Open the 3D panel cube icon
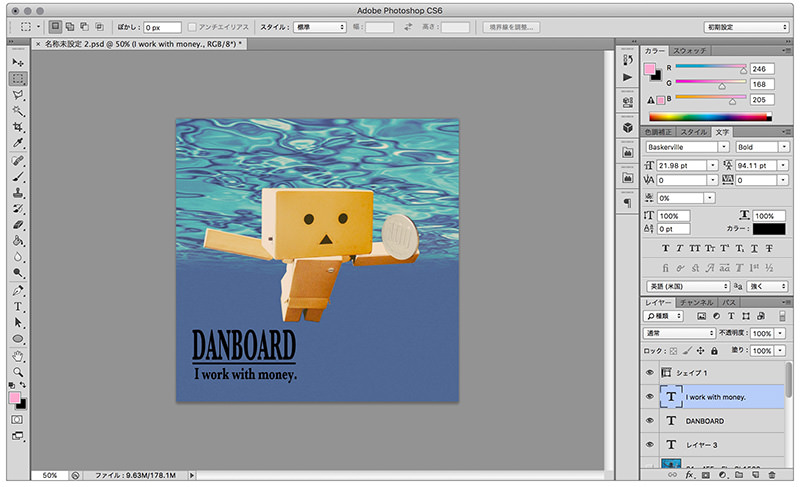Screen dimensions: 800x487 pos(628,127)
